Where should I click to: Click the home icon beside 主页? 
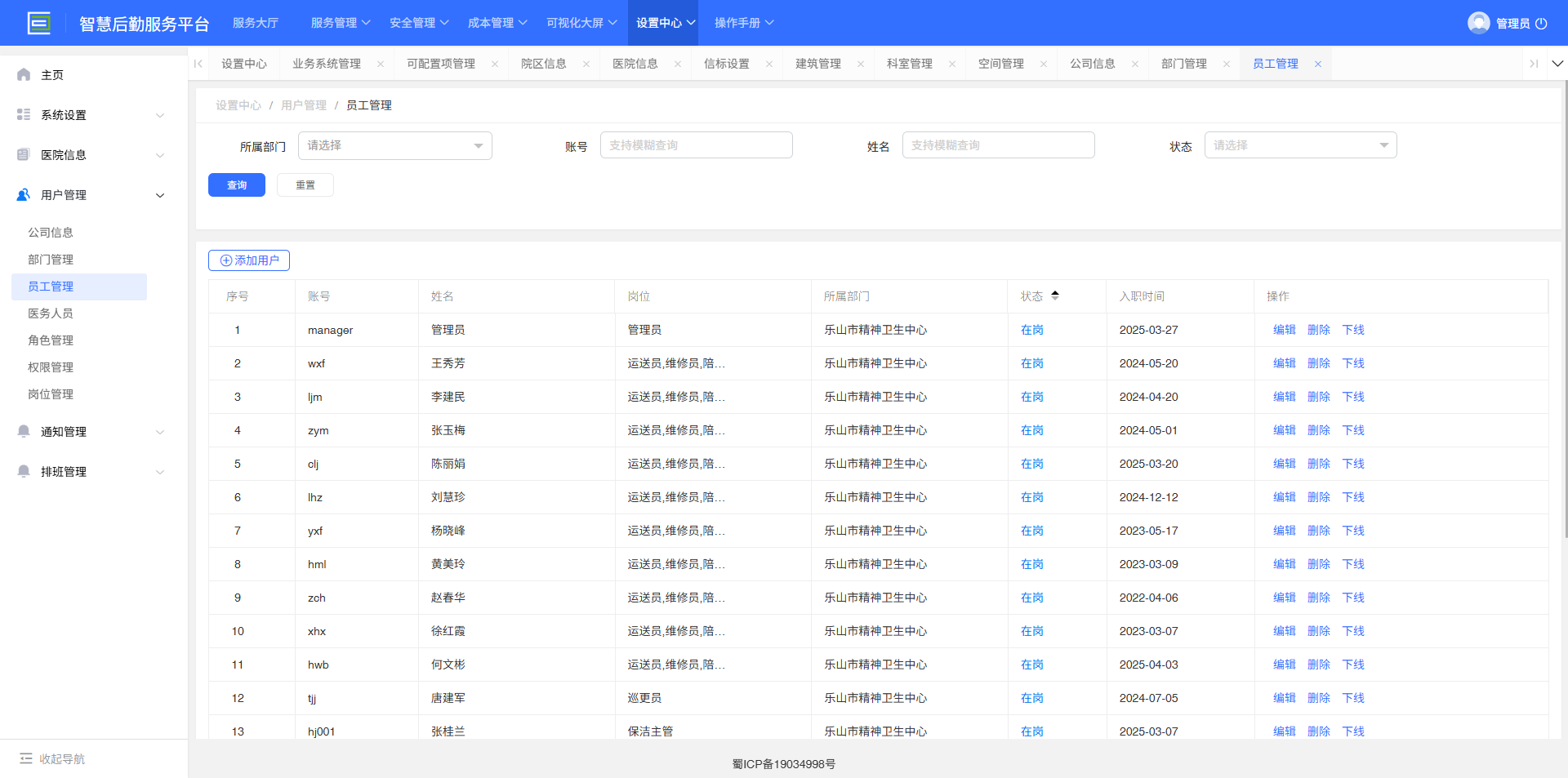point(24,74)
